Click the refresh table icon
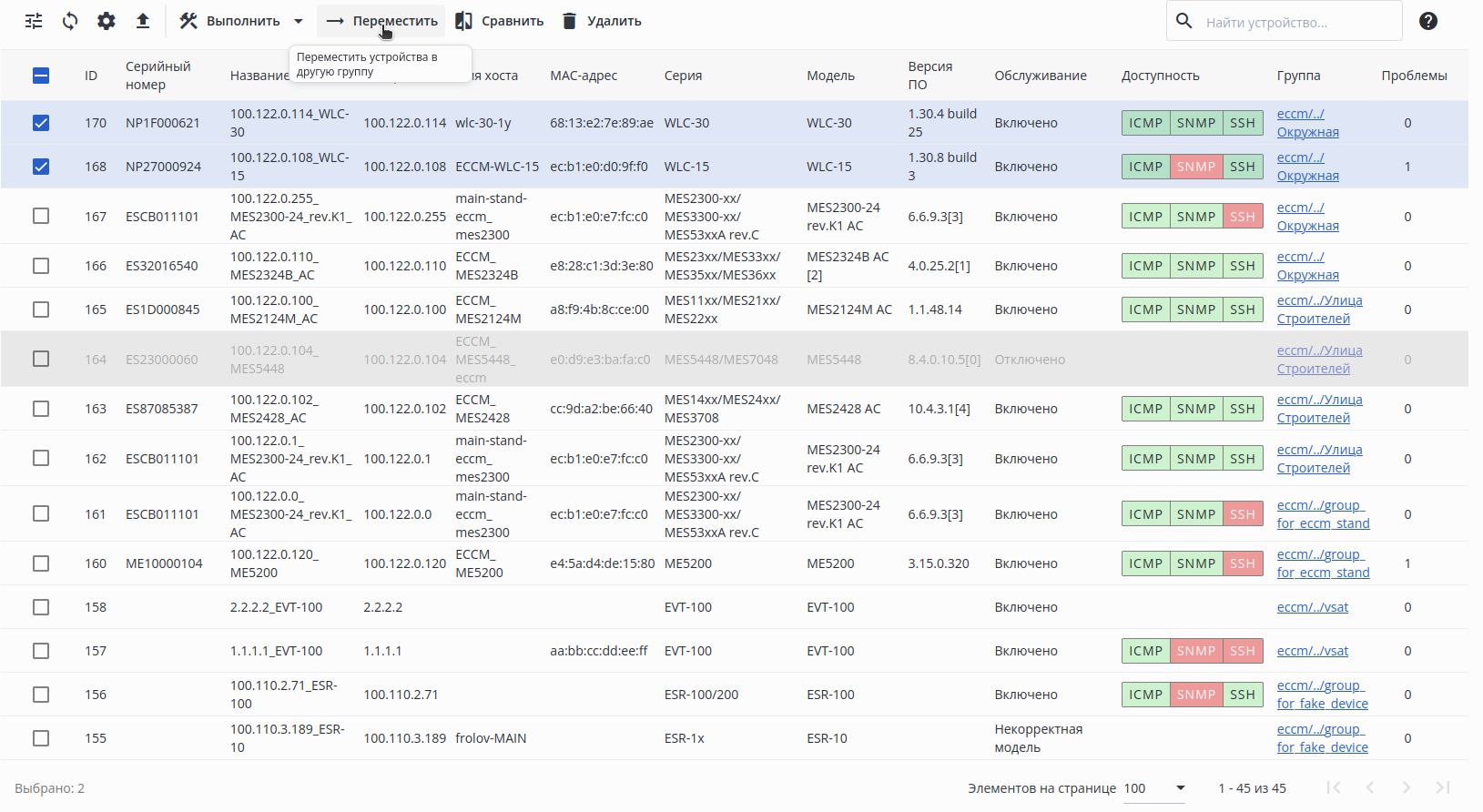 coord(70,21)
